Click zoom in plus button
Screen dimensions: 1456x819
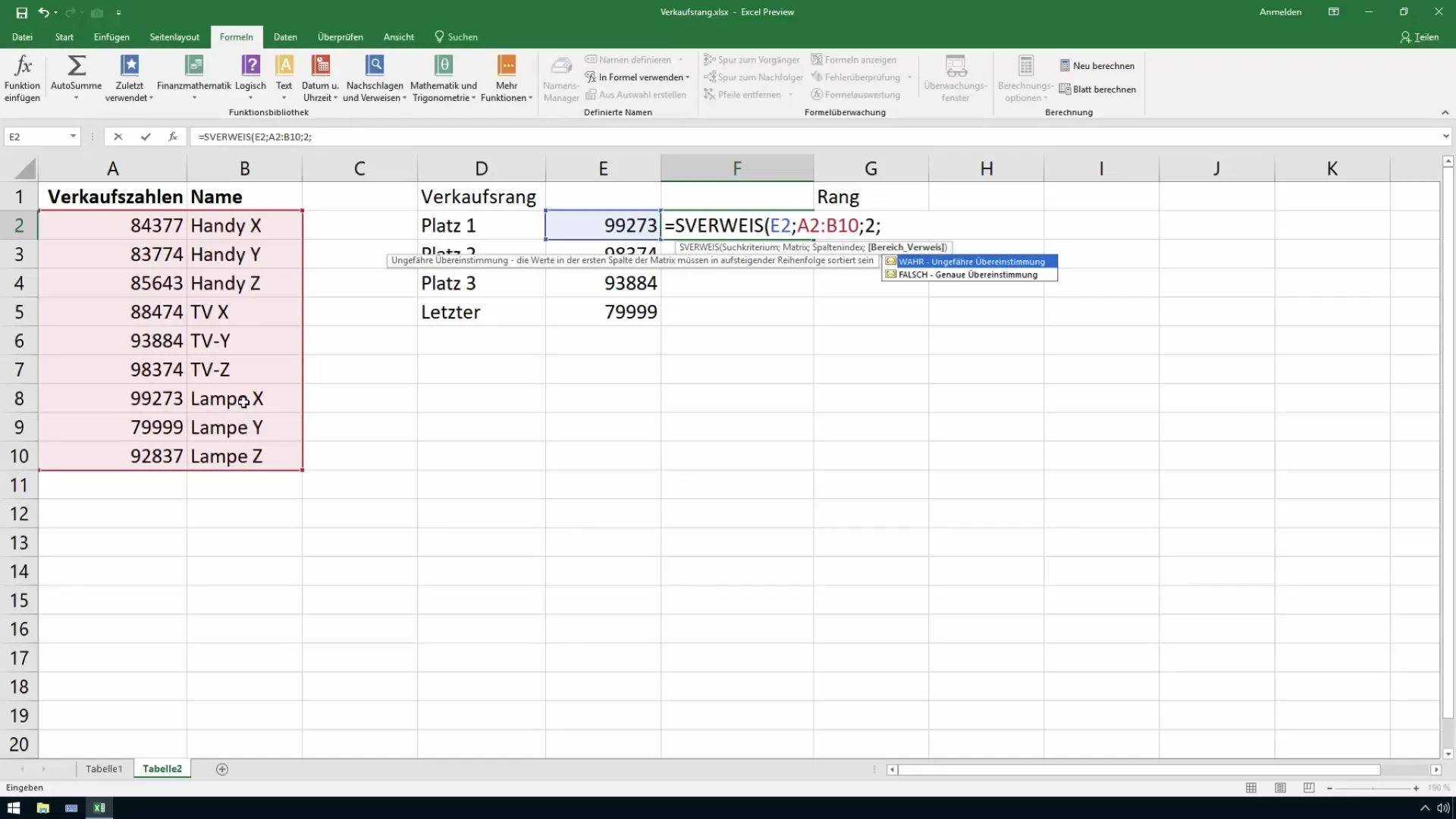click(1415, 789)
